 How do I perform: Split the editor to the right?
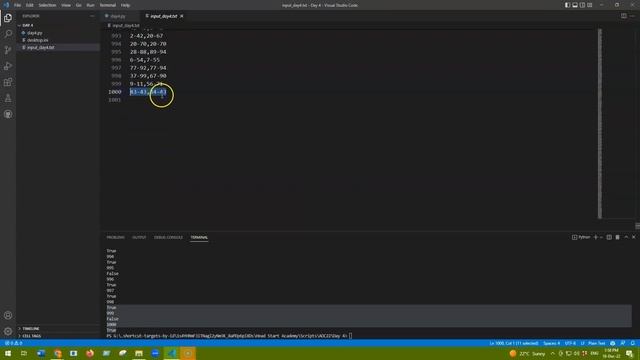point(624,16)
